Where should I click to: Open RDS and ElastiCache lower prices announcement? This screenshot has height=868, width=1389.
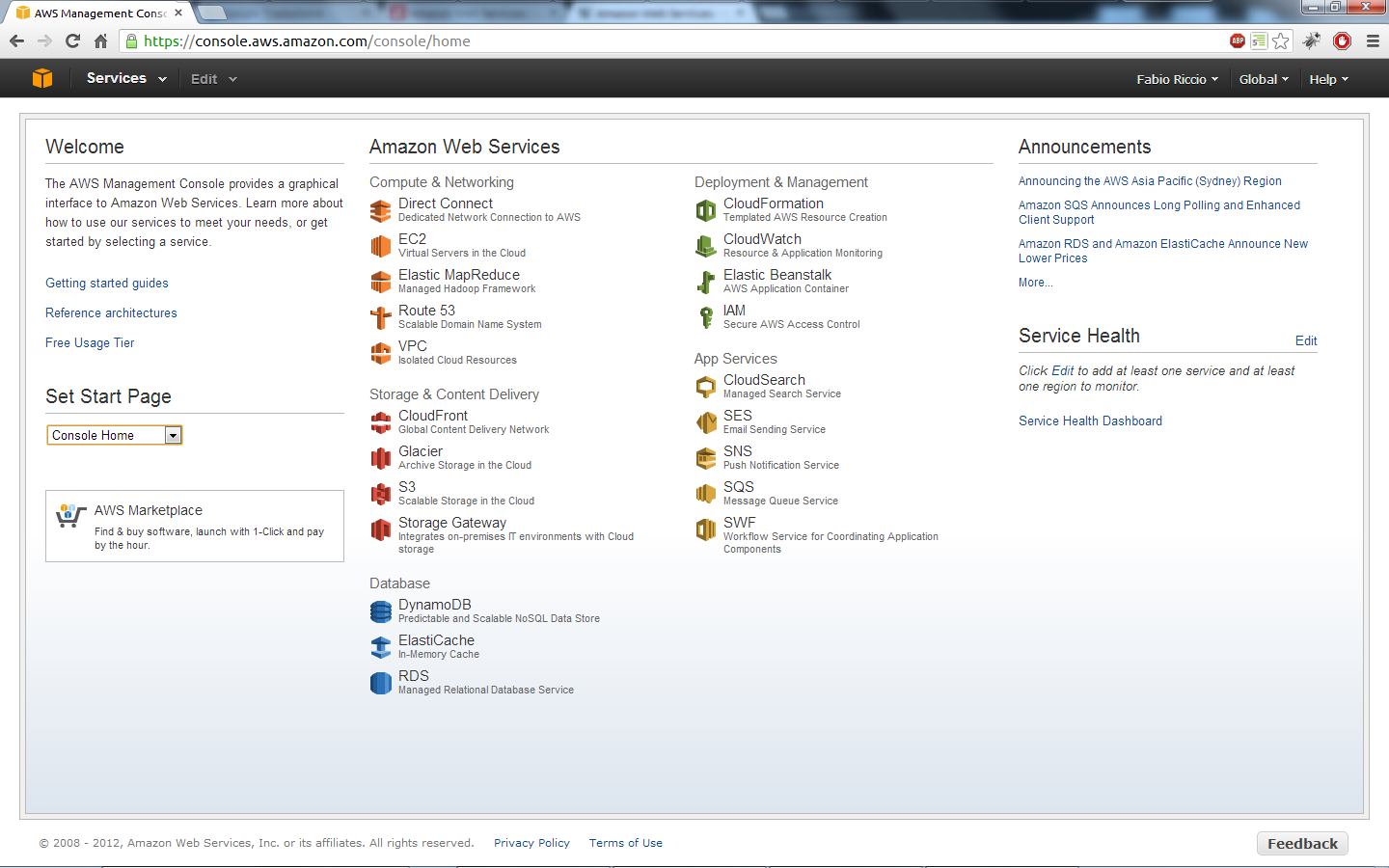[x=1163, y=251]
